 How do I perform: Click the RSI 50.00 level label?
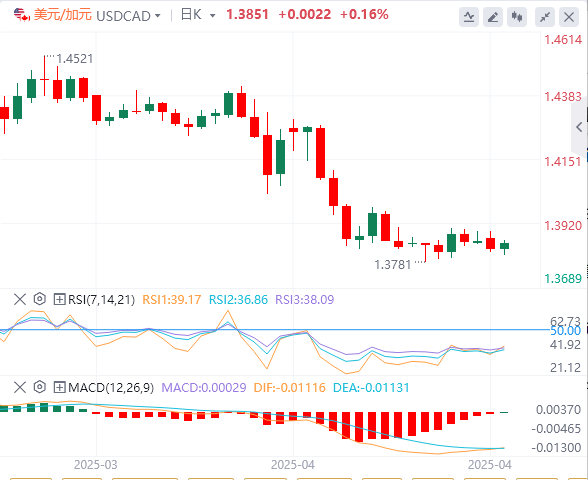[566, 331]
